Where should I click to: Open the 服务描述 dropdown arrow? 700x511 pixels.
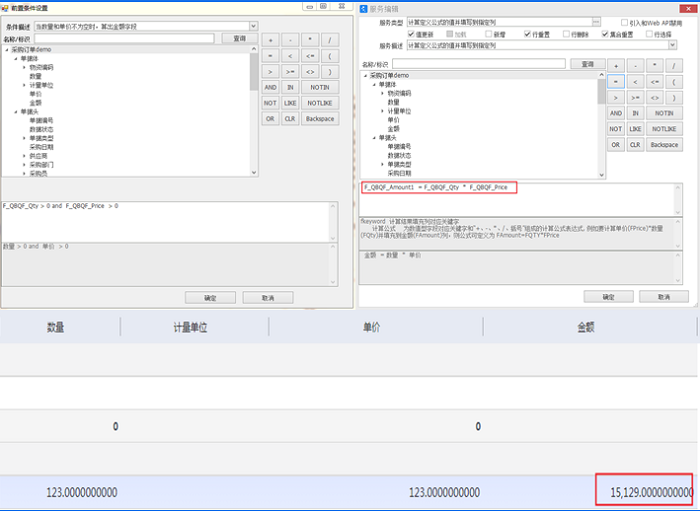(x=672, y=45)
